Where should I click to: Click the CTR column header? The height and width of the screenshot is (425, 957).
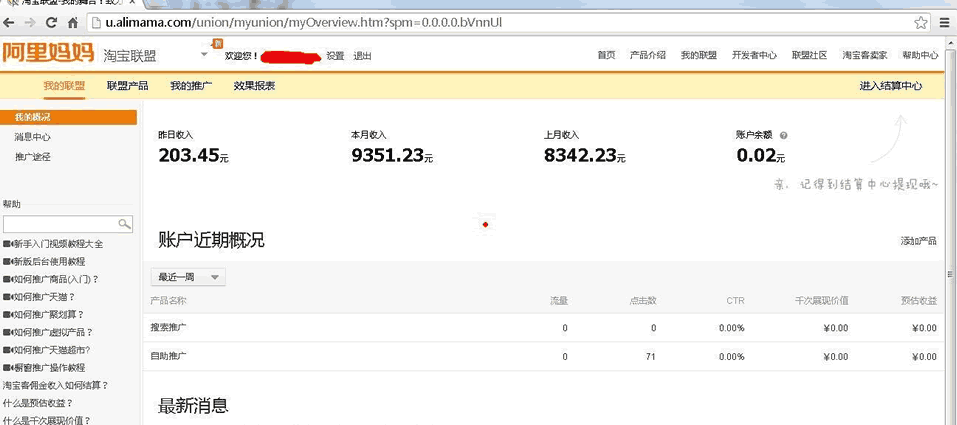[735, 301]
